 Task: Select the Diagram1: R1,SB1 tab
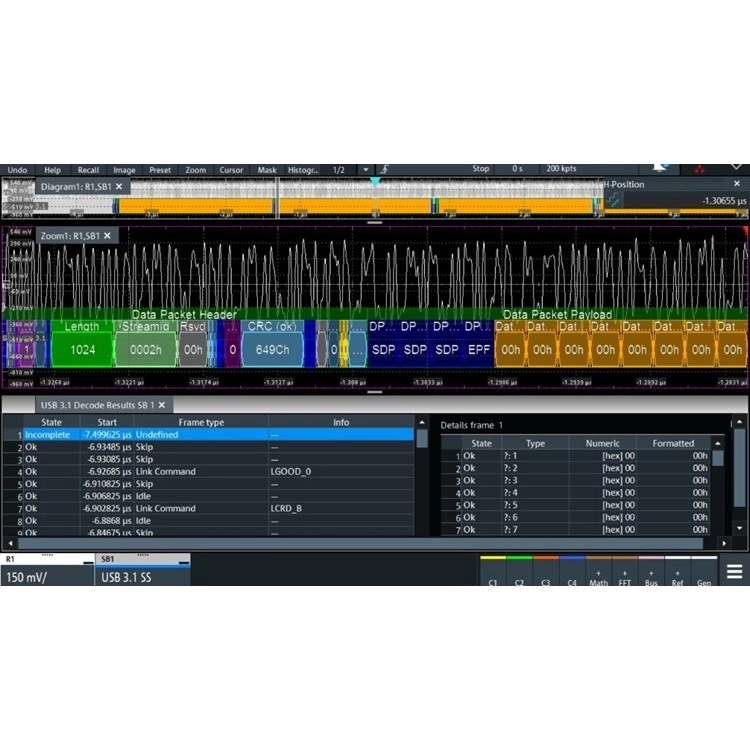click(x=76, y=187)
